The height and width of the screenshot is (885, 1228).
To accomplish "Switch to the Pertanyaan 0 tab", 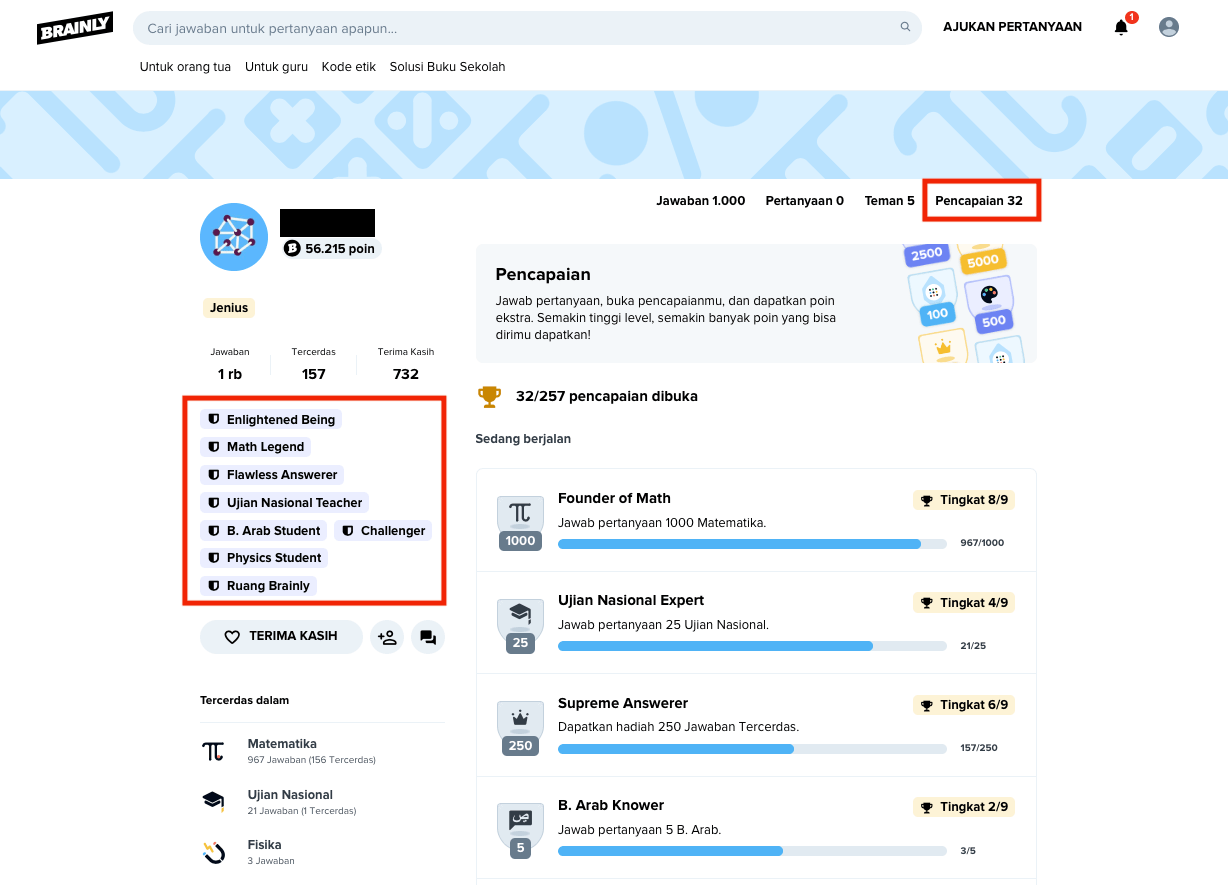I will coord(805,201).
